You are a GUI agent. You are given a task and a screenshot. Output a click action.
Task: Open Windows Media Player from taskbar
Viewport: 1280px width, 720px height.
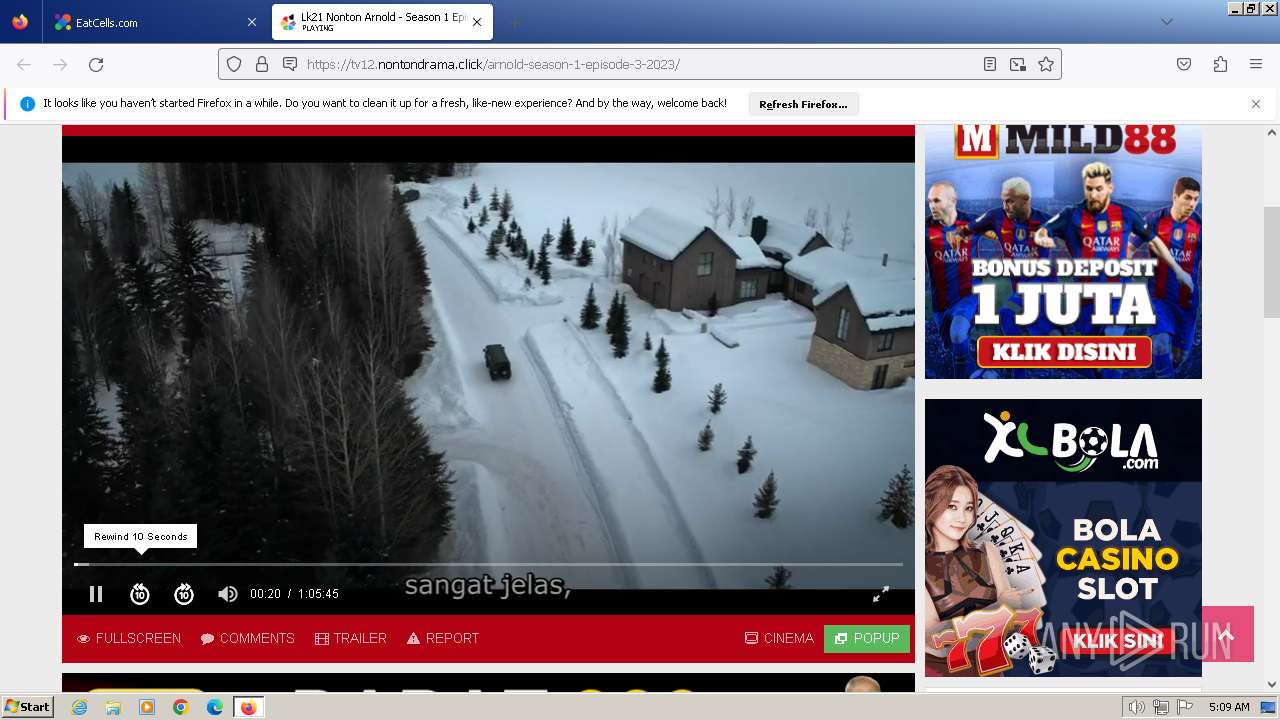147,707
